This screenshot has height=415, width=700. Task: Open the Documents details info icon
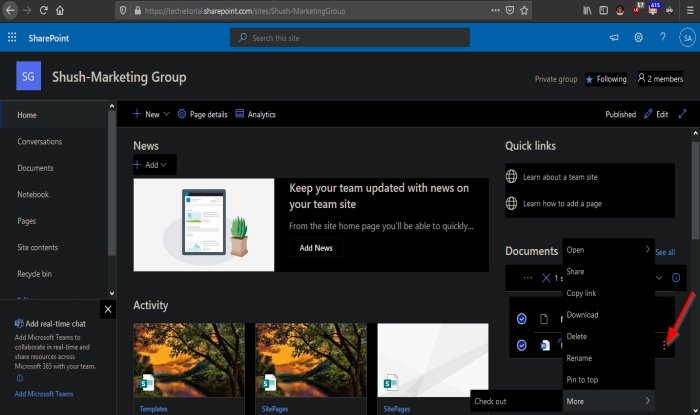676,278
